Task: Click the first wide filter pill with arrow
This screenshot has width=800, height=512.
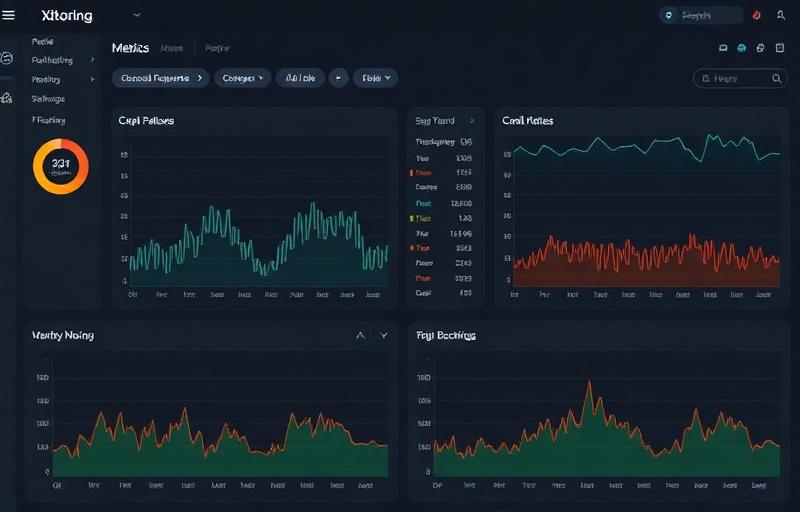Action: tap(160, 77)
